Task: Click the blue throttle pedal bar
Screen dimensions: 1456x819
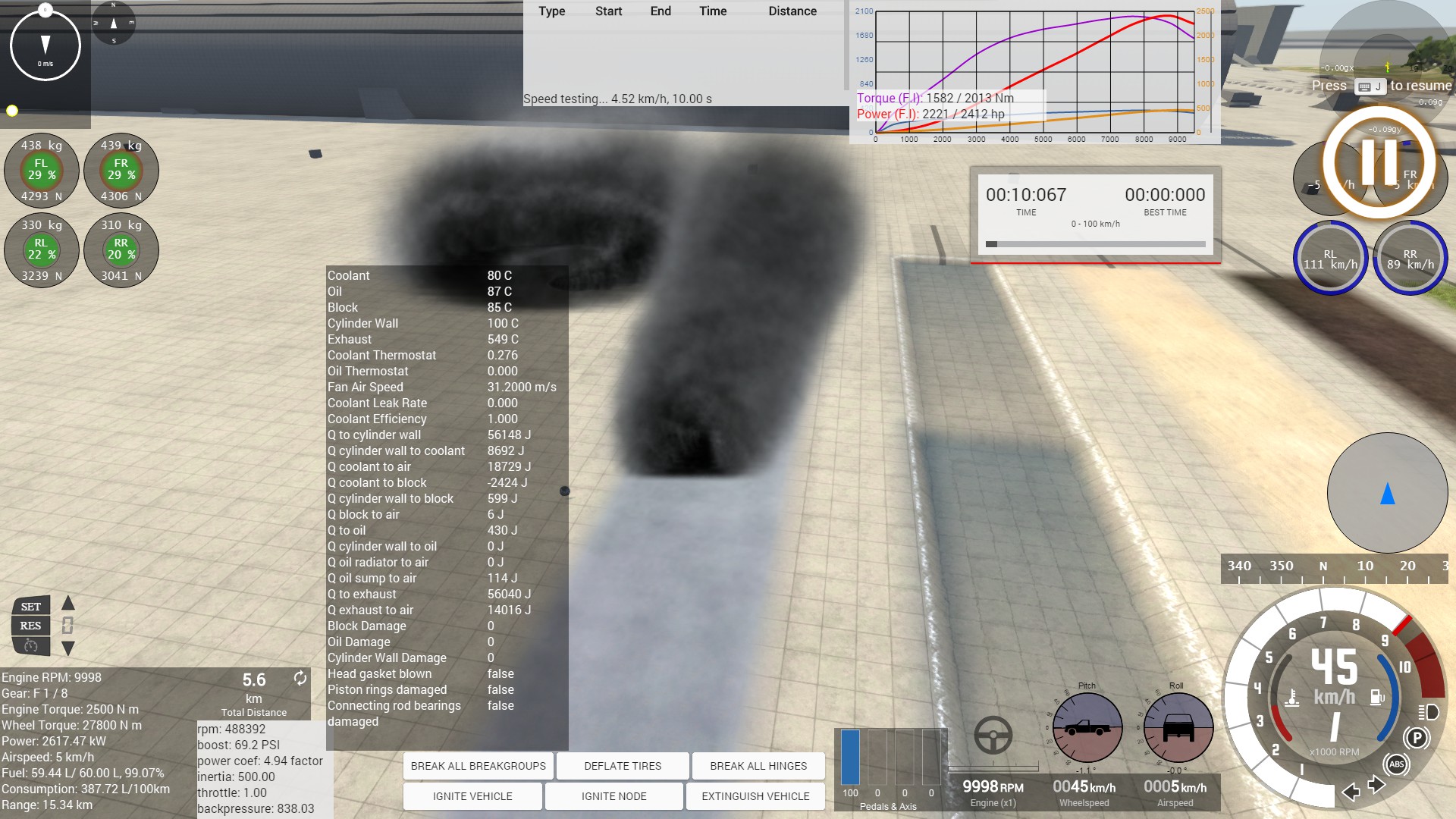Action: click(850, 757)
